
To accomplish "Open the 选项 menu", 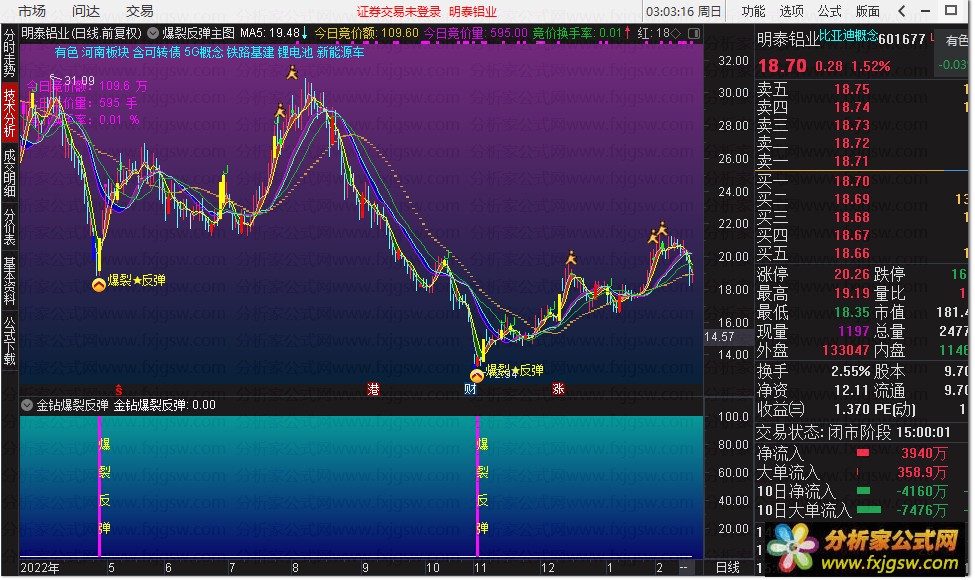I will pyautogui.click(x=791, y=11).
